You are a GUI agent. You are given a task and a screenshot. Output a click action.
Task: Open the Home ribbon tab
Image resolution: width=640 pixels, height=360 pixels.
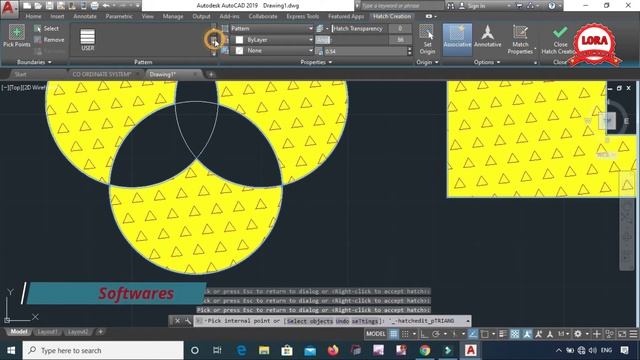33,16
